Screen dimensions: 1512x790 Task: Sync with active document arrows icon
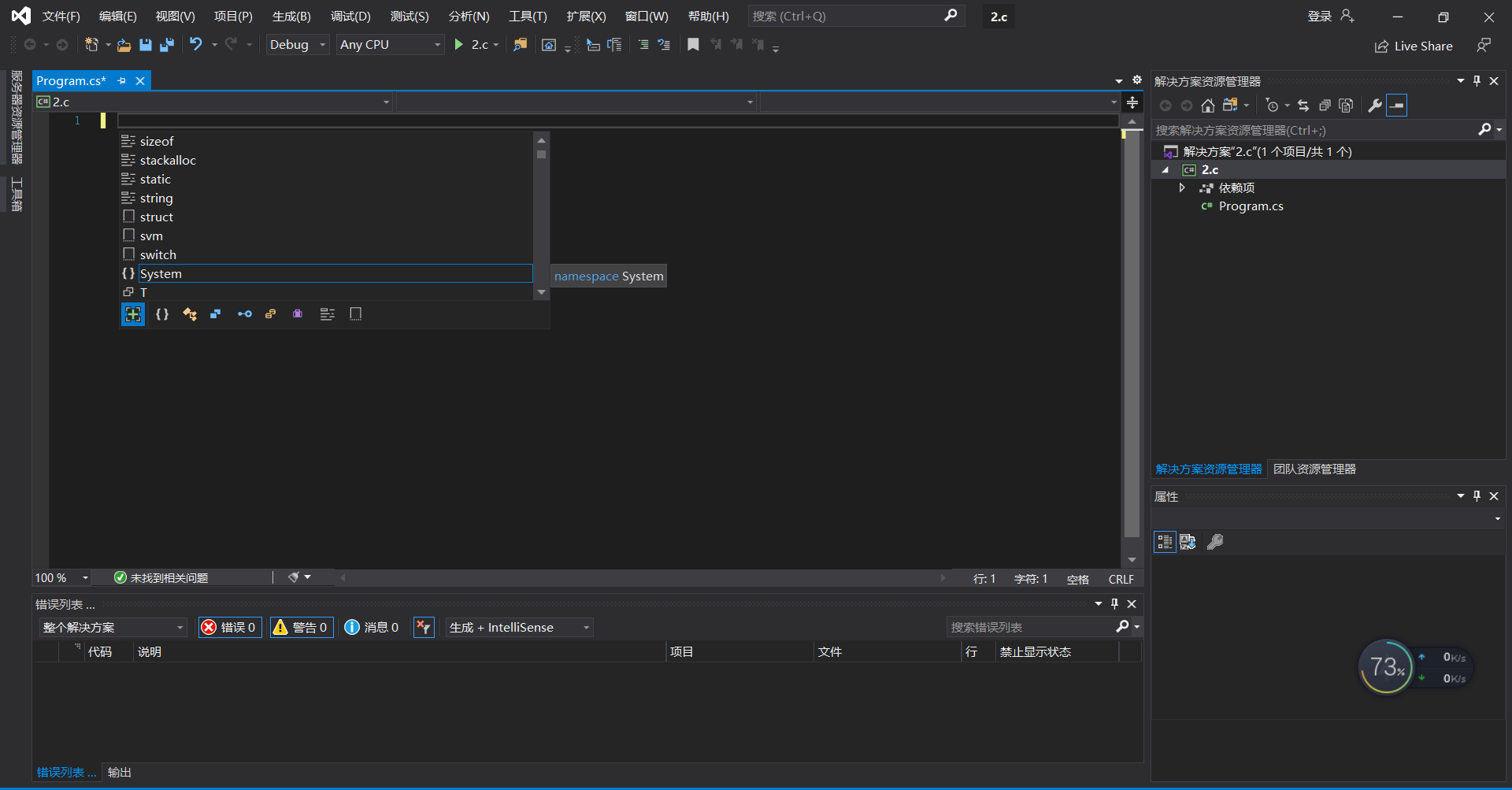pos(1303,106)
